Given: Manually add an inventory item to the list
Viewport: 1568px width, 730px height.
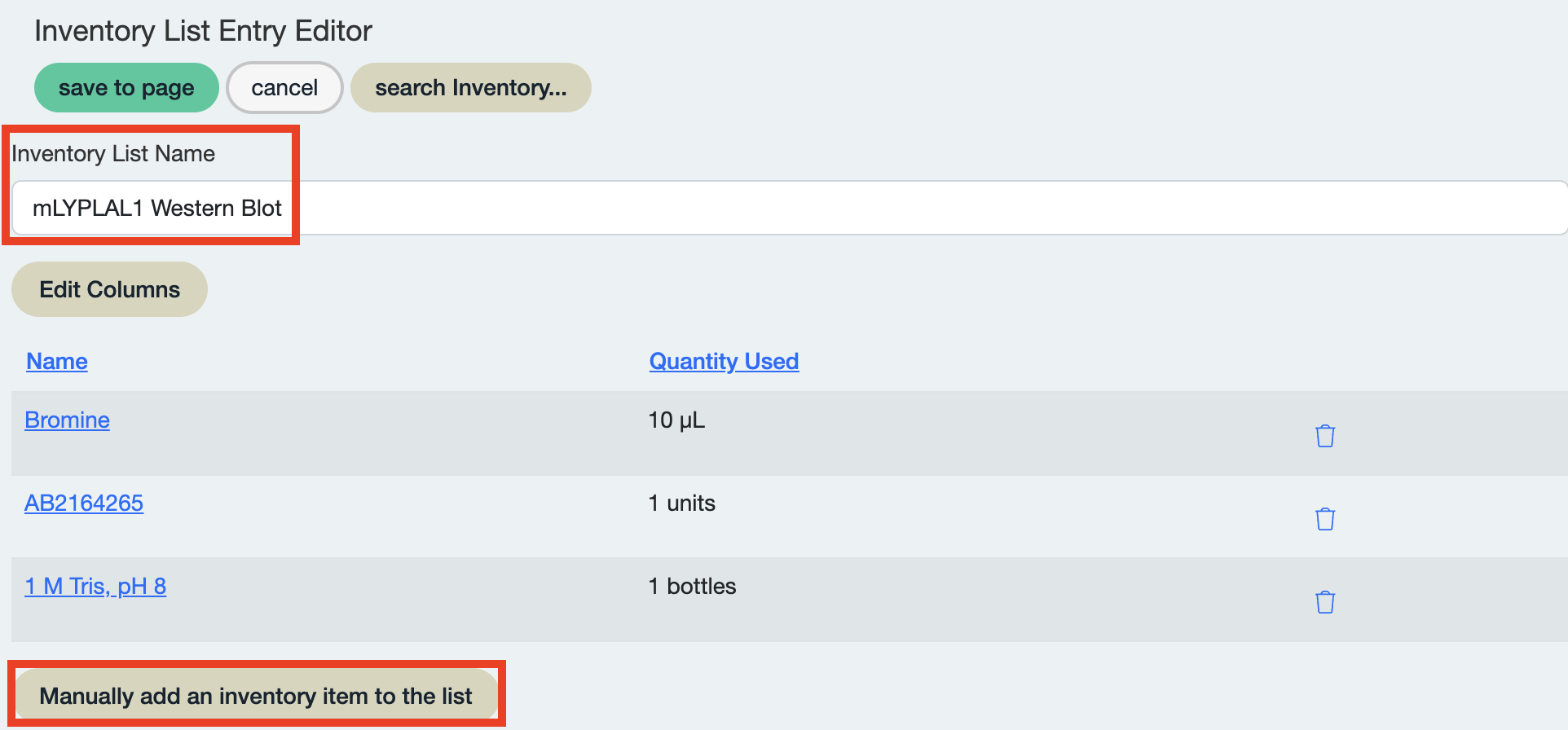Looking at the screenshot, I should 256,696.
